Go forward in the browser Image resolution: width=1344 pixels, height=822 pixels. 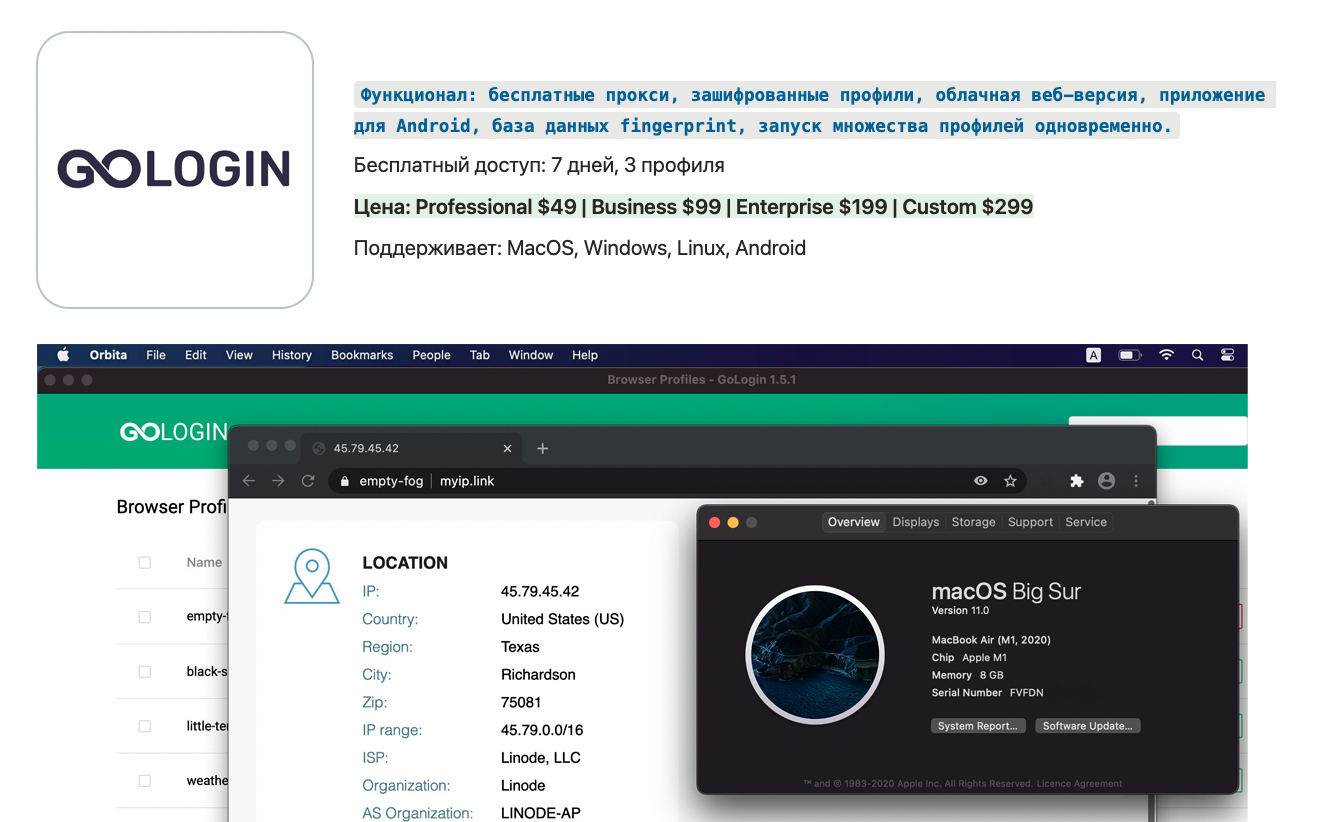[x=278, y=481]
